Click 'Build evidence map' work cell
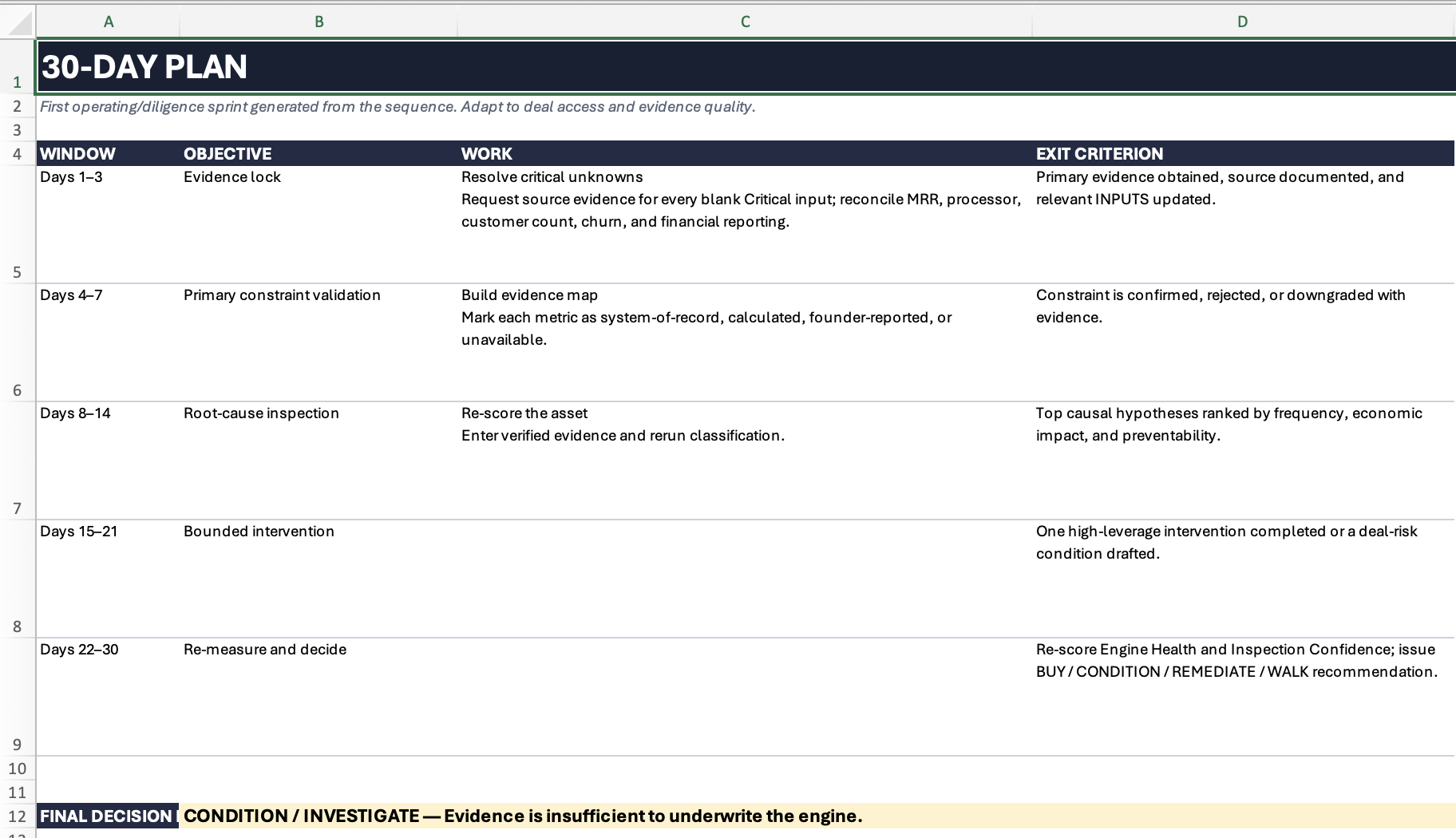Image resolution: width=1456 pixels, height=838 pixels. [x=745, y=342]
